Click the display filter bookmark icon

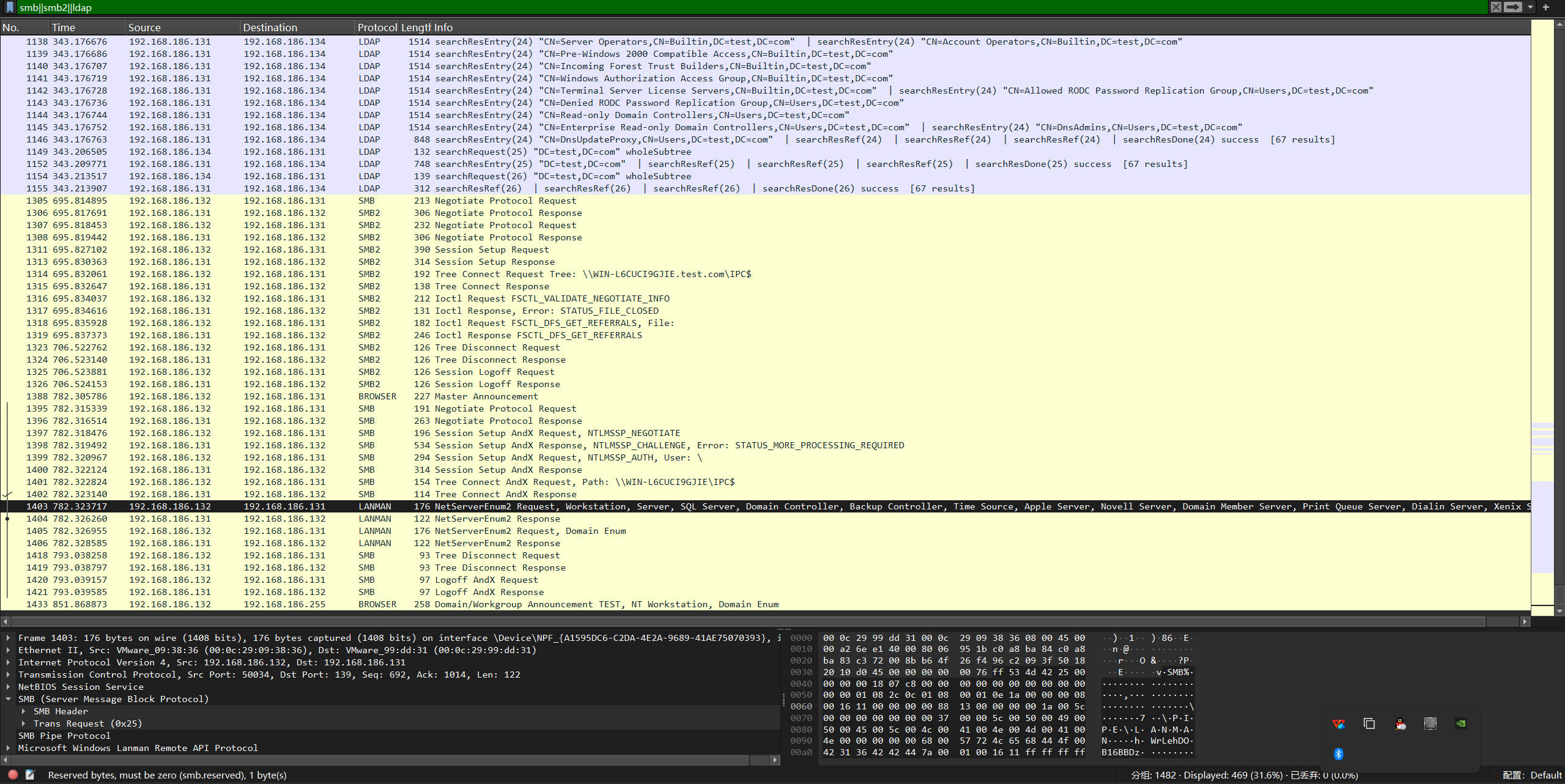point(9,7)
